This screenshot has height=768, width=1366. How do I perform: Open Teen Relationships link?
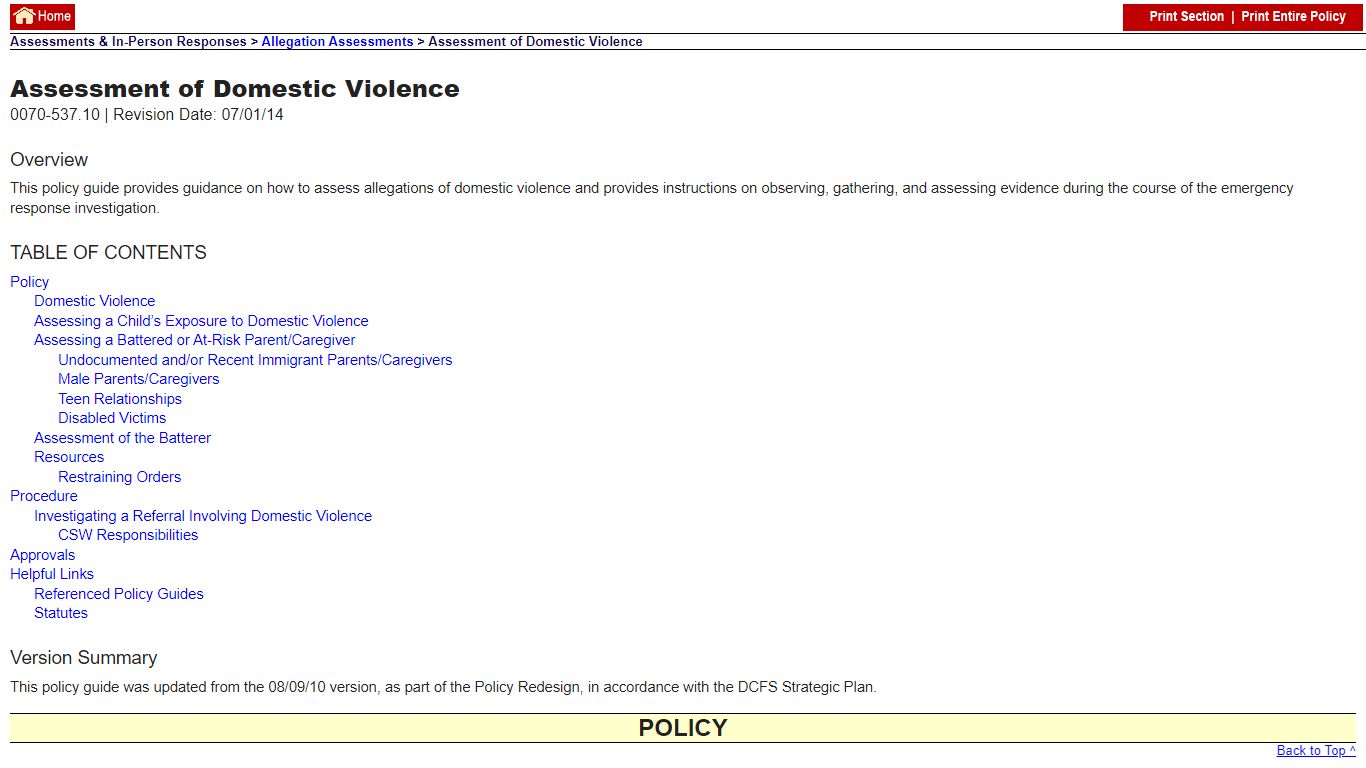[120, 399]
